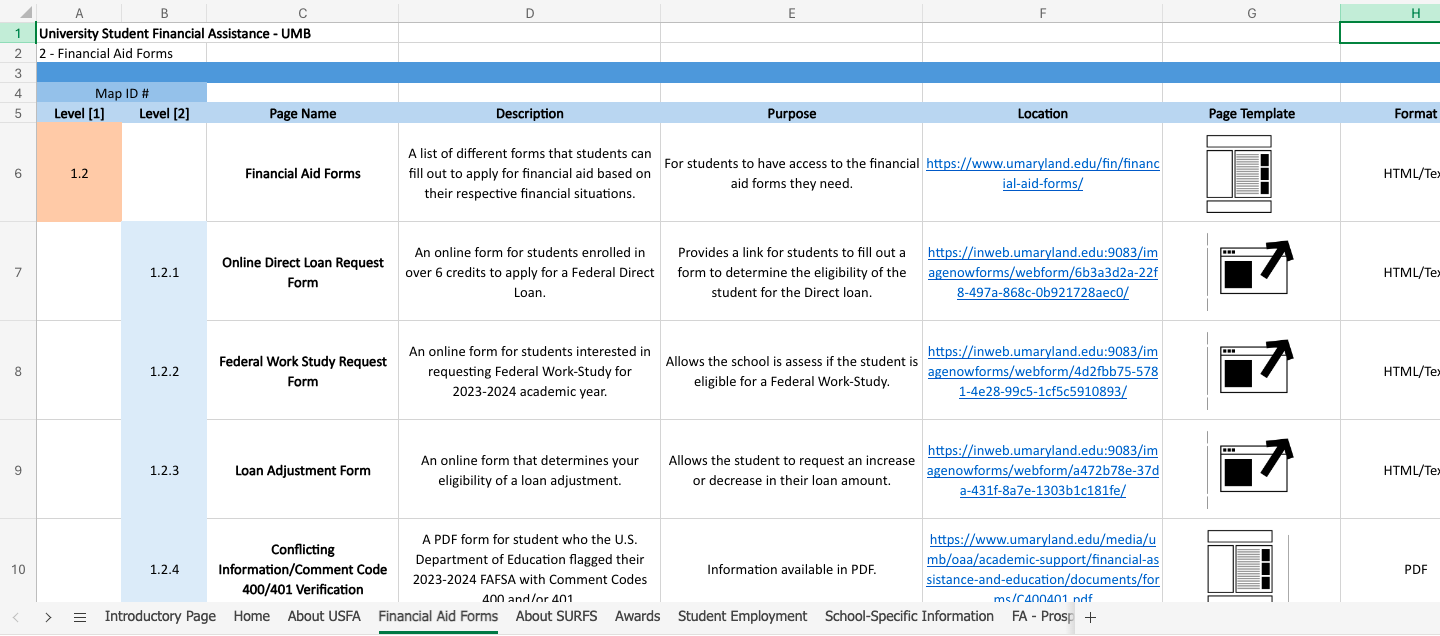Click the cell with map ID 1.2.3

click(x=164, y=470)
